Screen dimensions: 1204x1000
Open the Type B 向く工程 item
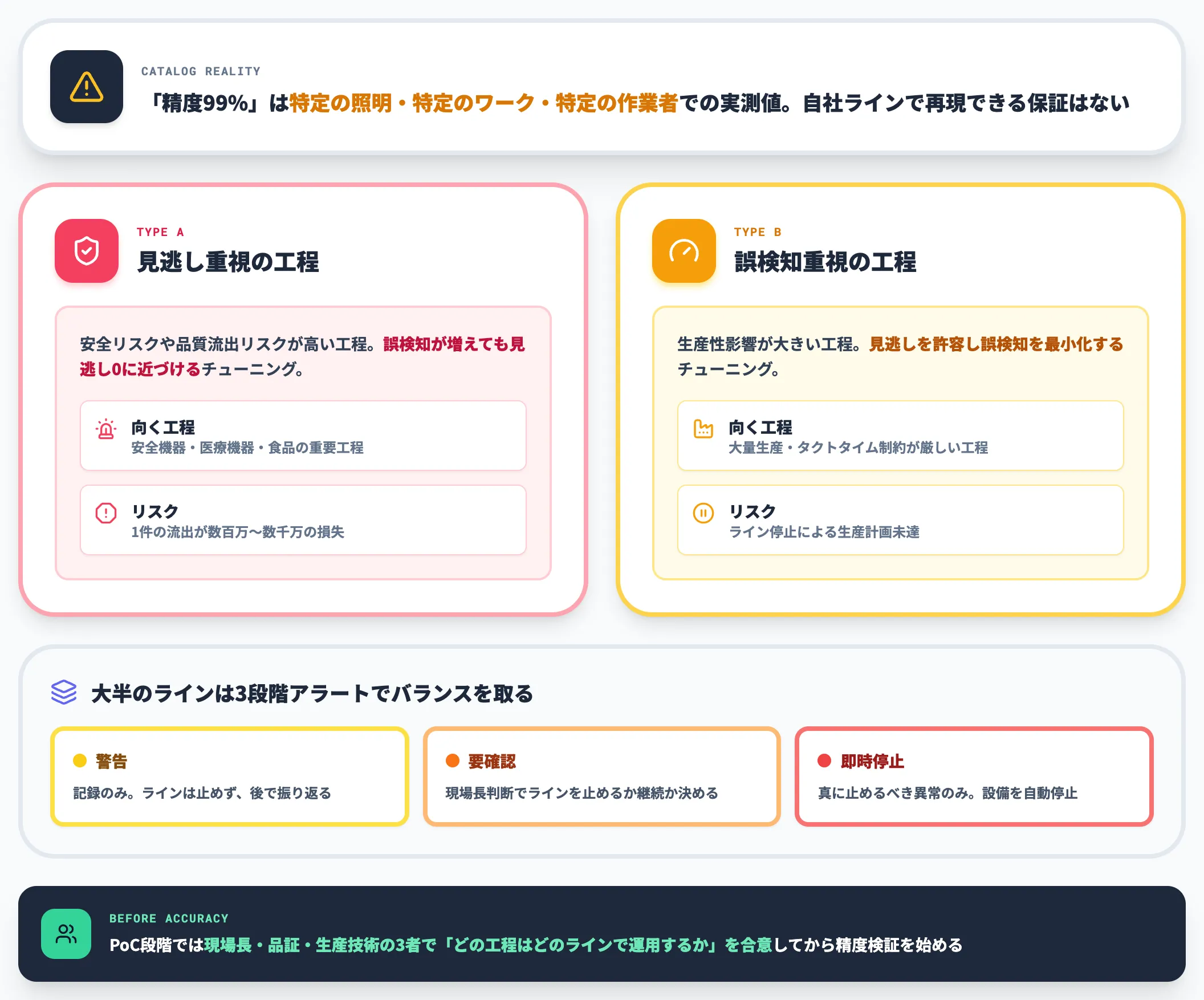901,436
